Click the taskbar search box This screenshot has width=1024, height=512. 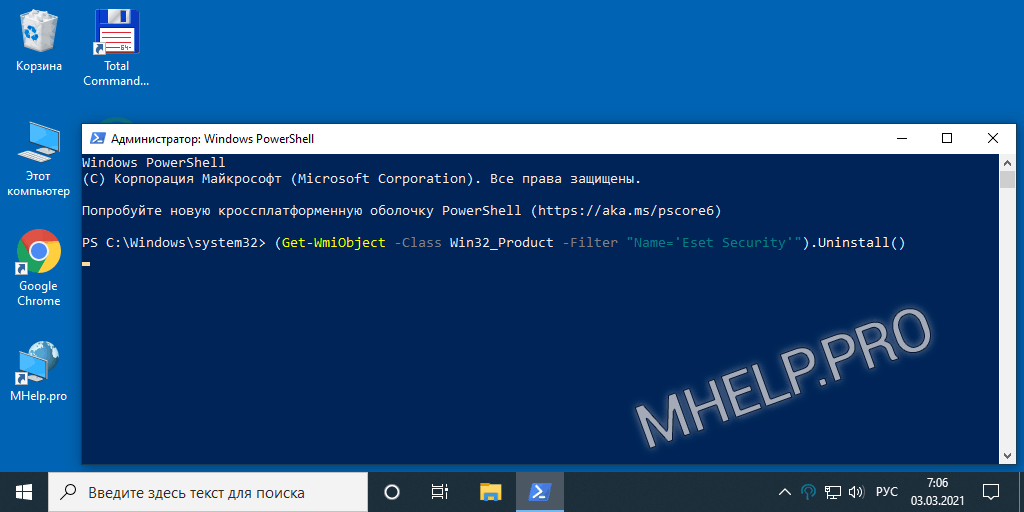[208, 492]
